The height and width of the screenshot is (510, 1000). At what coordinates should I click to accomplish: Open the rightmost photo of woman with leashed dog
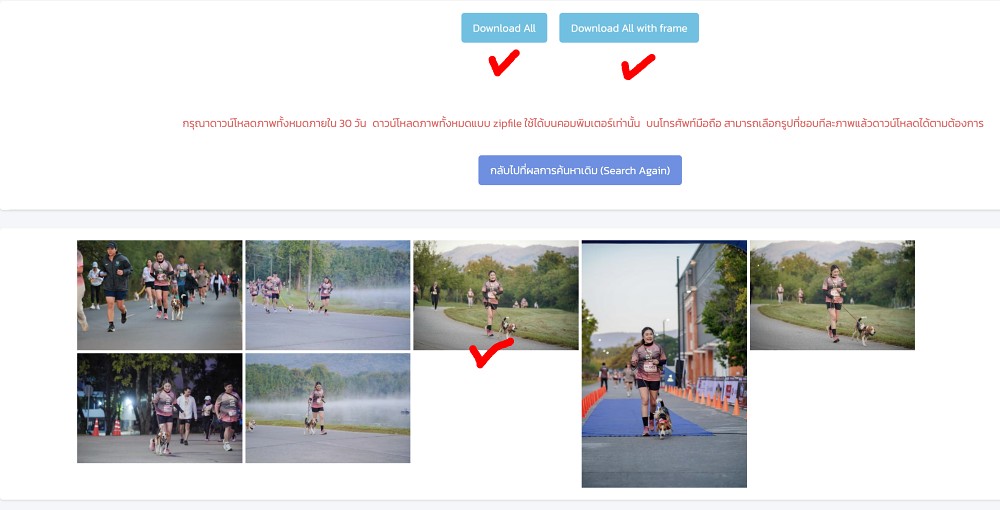[x=832, y=295]
